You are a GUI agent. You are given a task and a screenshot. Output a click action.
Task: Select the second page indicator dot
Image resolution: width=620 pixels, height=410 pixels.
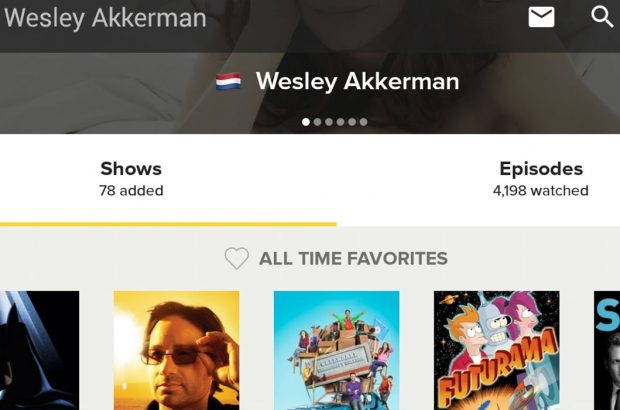point(317,122)
